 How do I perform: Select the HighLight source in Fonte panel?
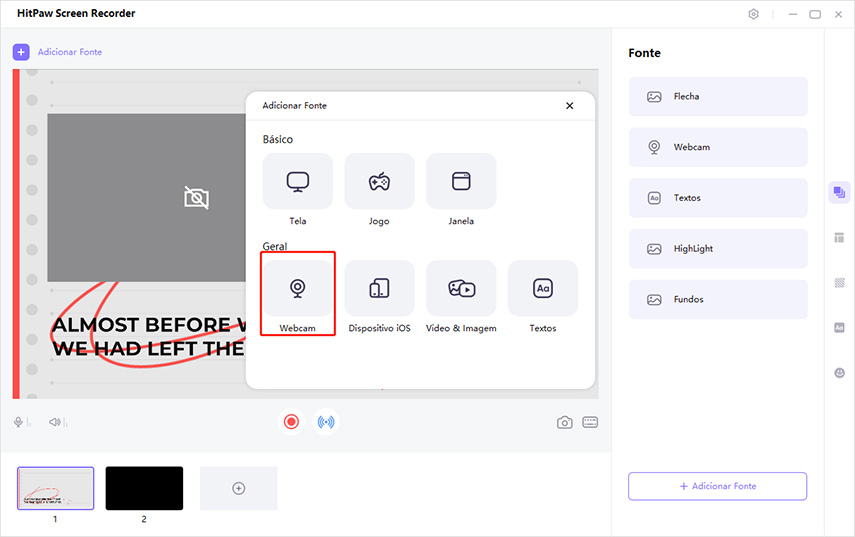(718, 249)
